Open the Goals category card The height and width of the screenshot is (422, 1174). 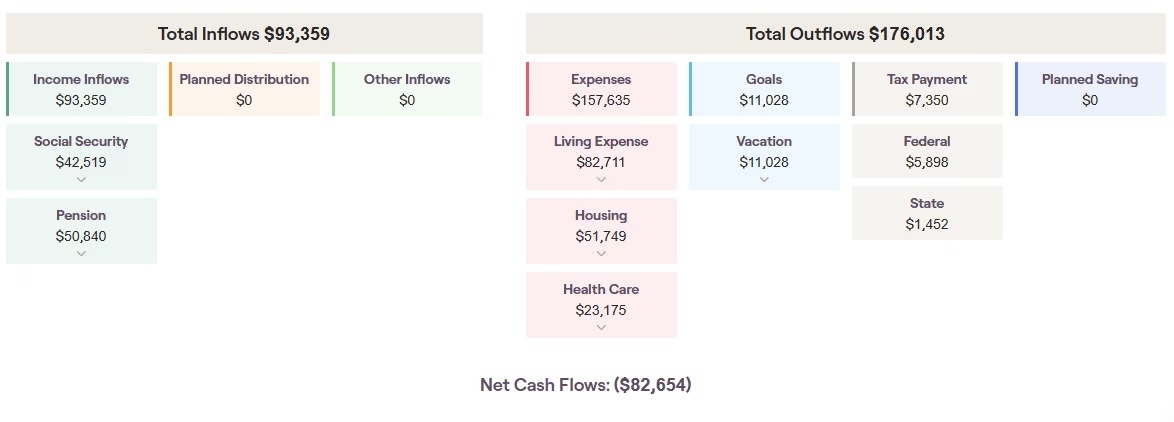click(764, 89)
